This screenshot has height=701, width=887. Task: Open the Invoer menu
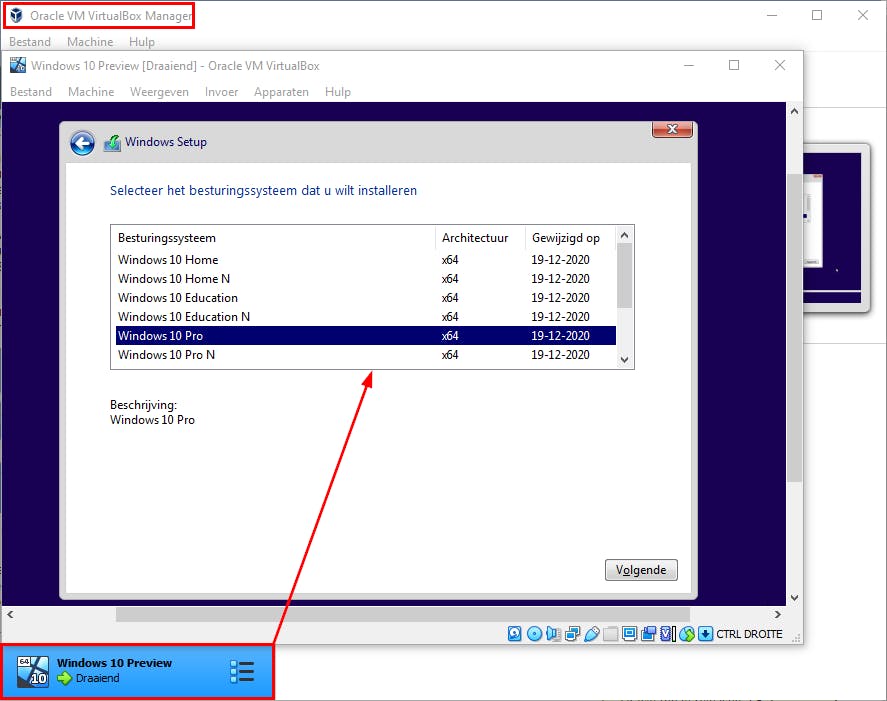221,92
